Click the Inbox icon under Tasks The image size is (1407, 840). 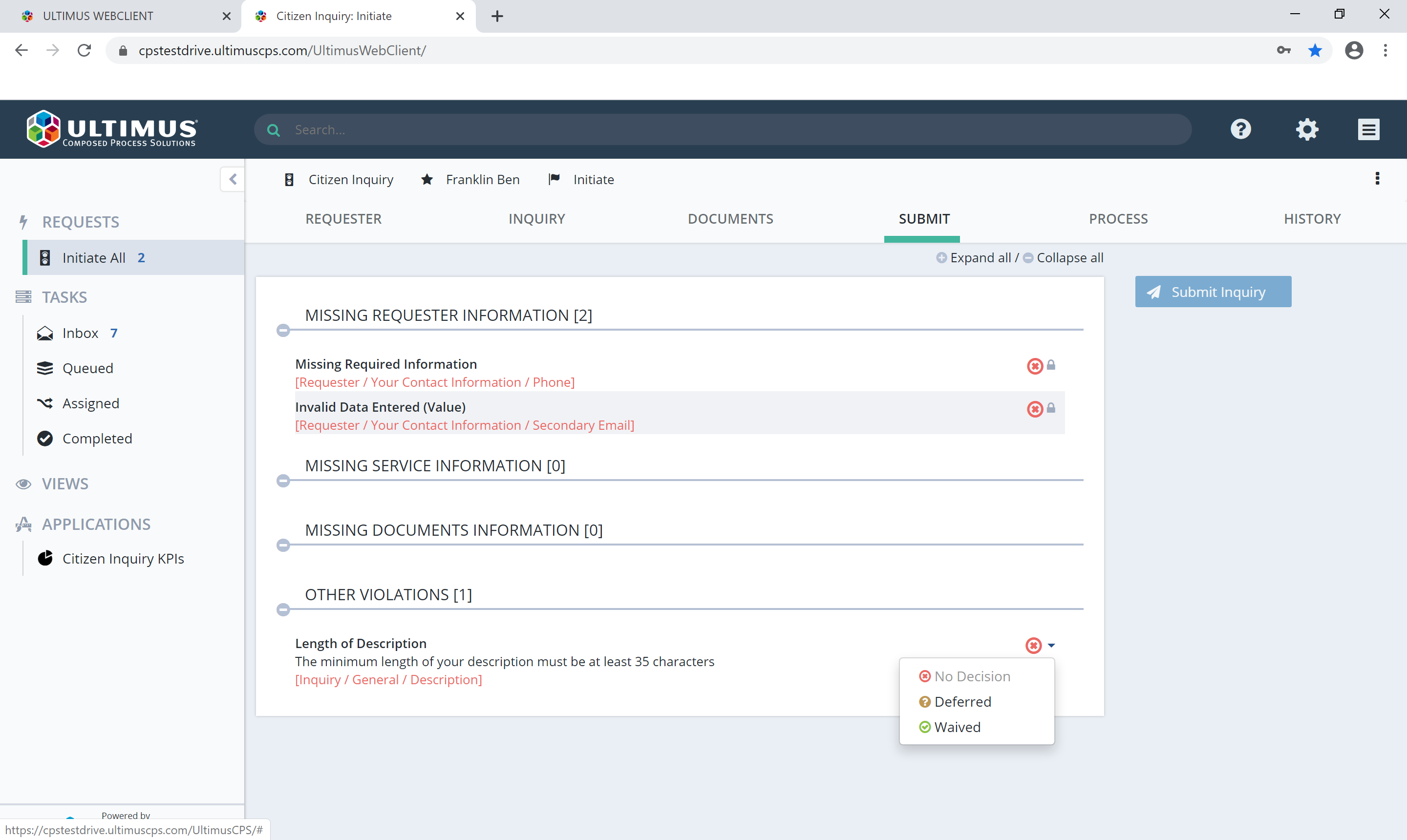click(x=45, y=333)
